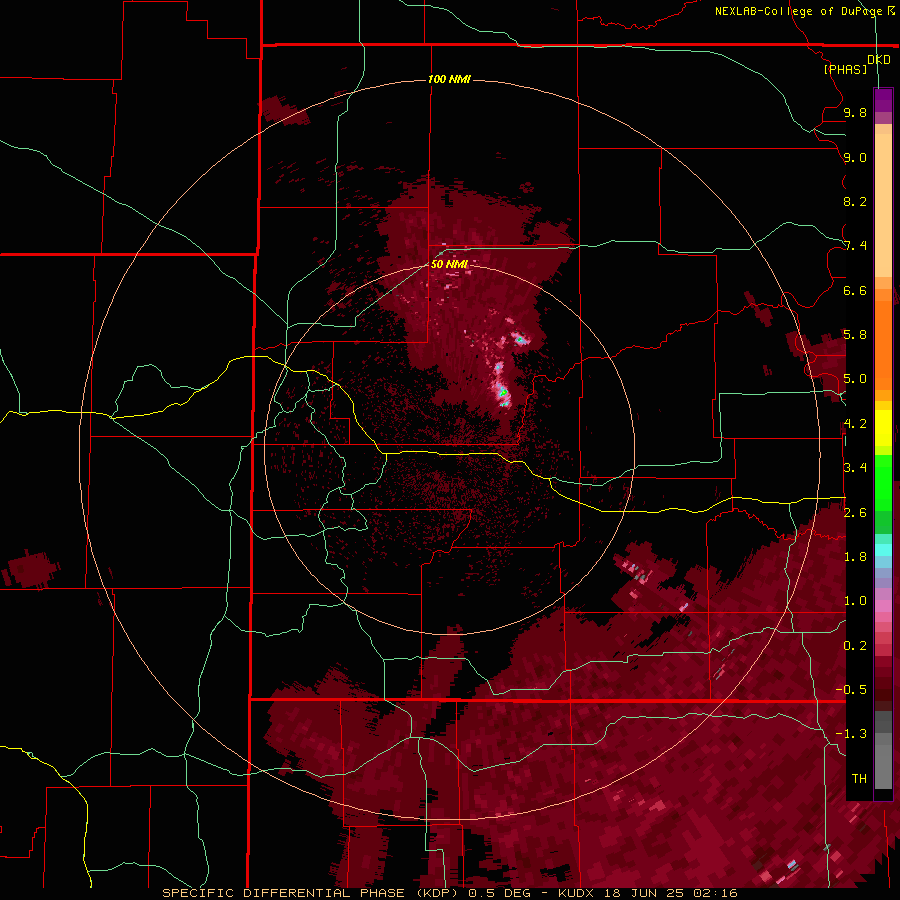Click the gray section at the color bar bottom
900x900 pixels.
[883, 750]
